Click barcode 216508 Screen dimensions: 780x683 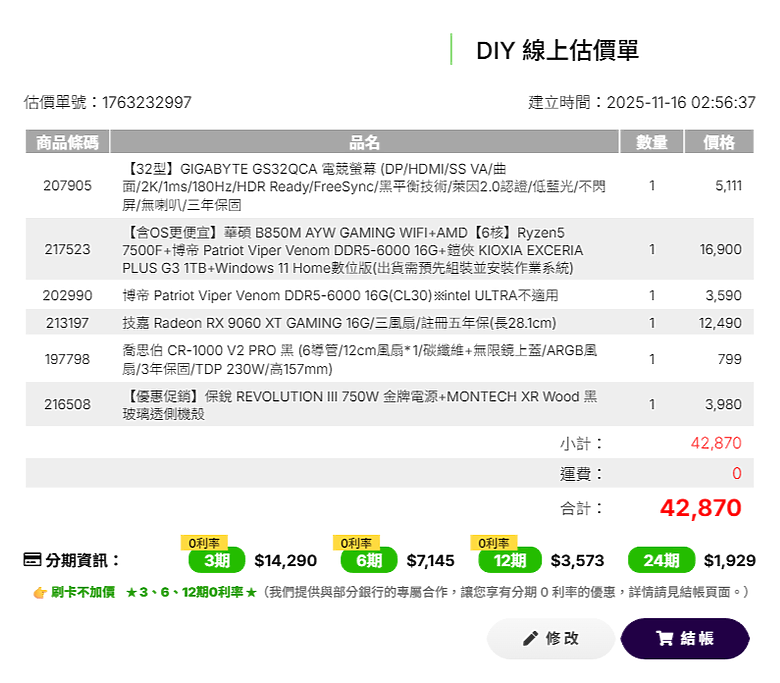(x=68, y=404)
